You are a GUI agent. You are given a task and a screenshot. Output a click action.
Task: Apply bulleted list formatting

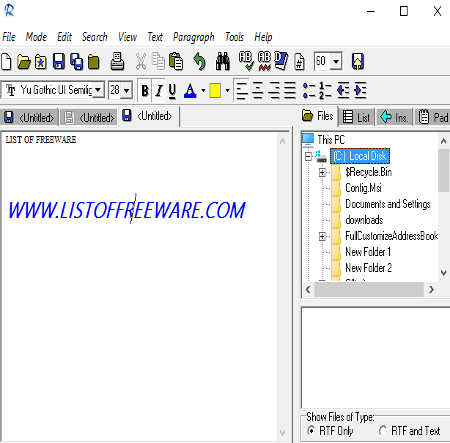[309, 90]
